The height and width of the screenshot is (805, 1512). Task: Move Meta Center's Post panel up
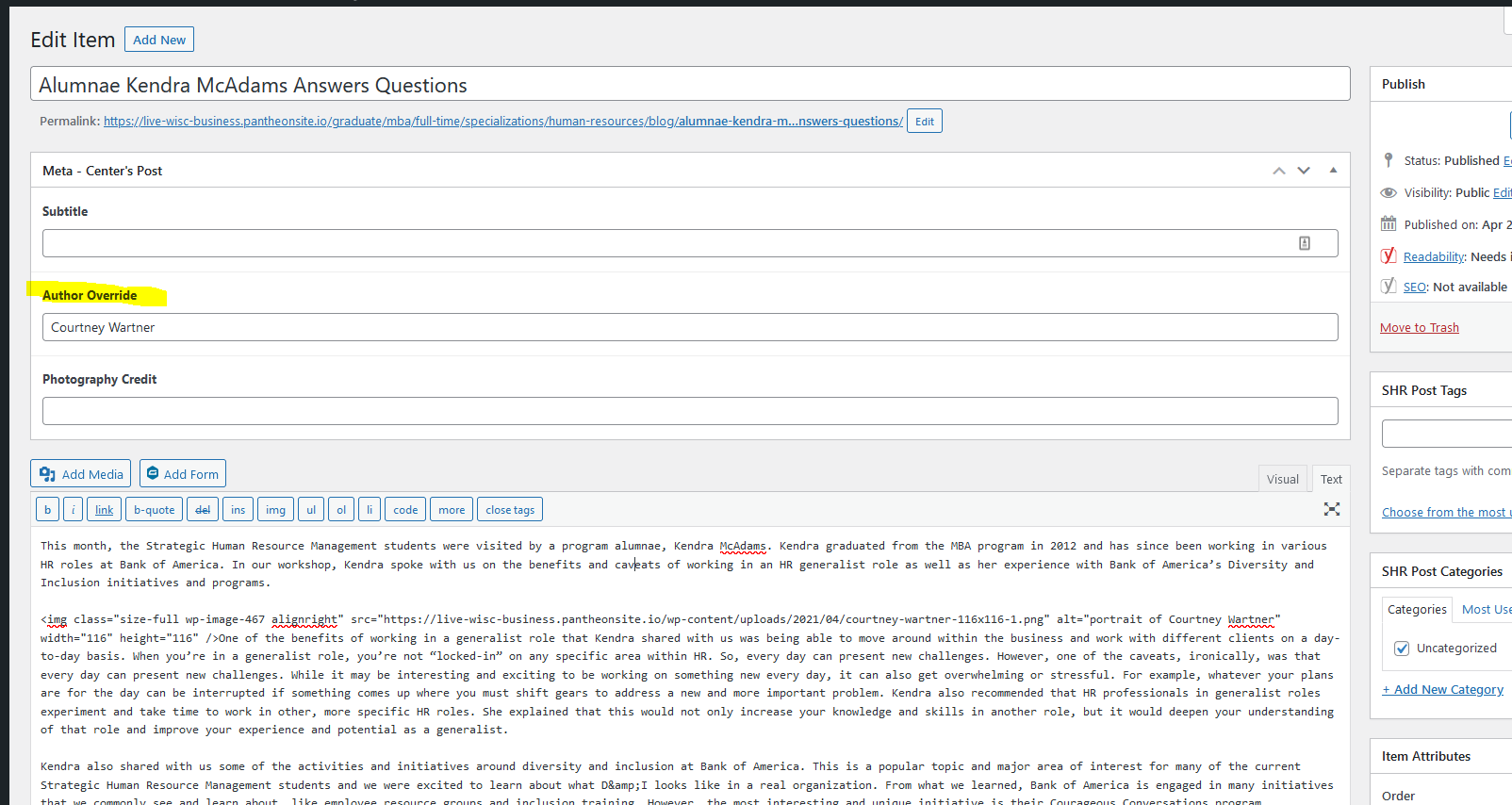(x=1279, y=171)
